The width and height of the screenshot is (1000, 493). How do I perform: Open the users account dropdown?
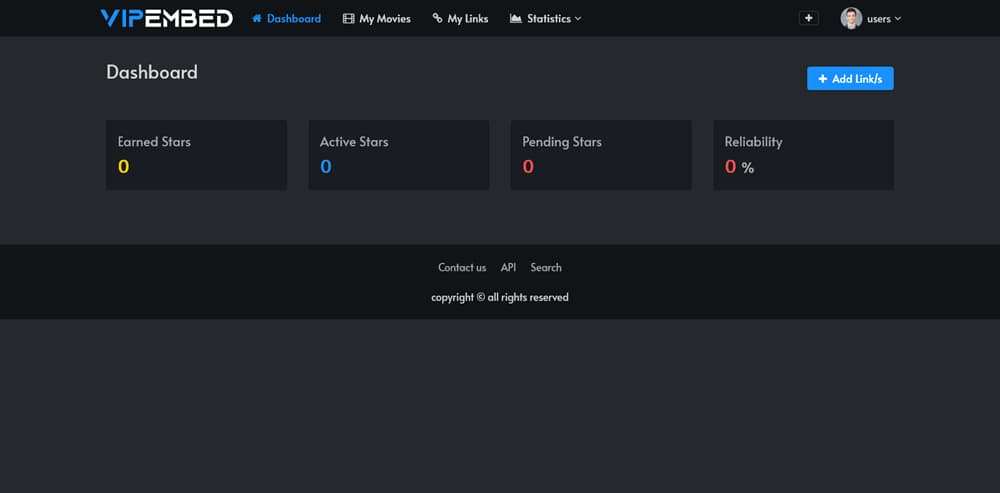click(x=871, y=18)
